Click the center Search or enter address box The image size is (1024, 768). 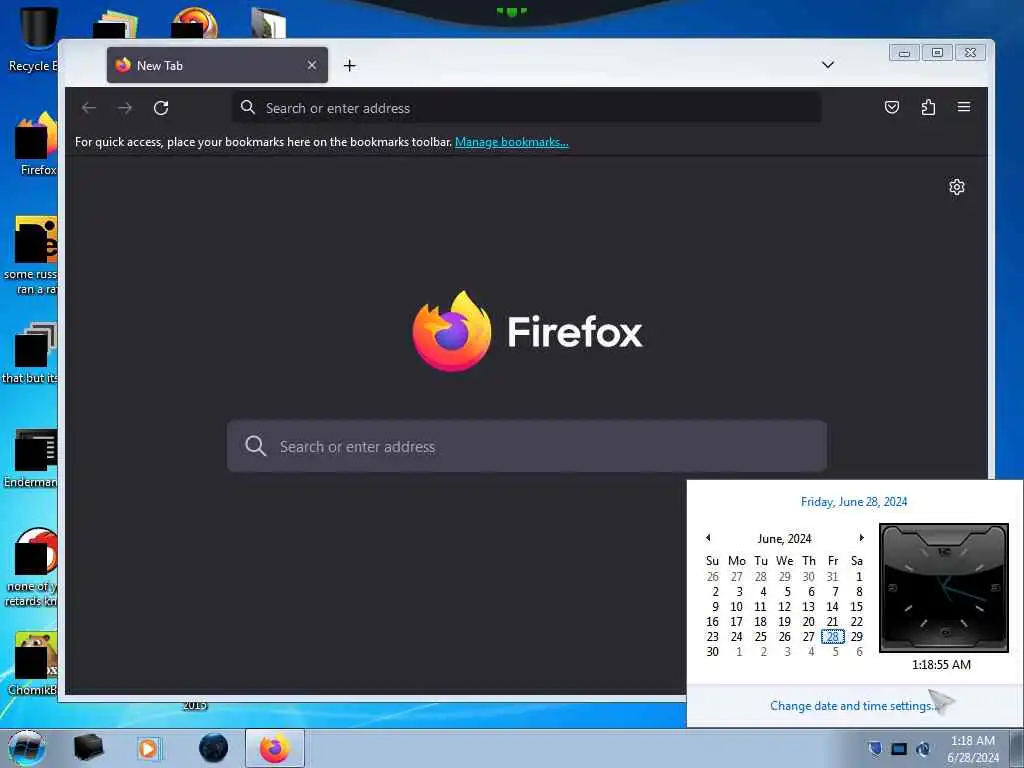tap(526, 446)
